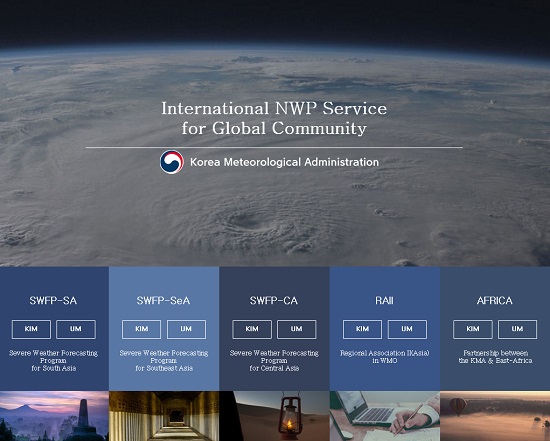Click the SWFP-CA heading
The height and width of the screenshot is (441, 550).
click(274, 301)
